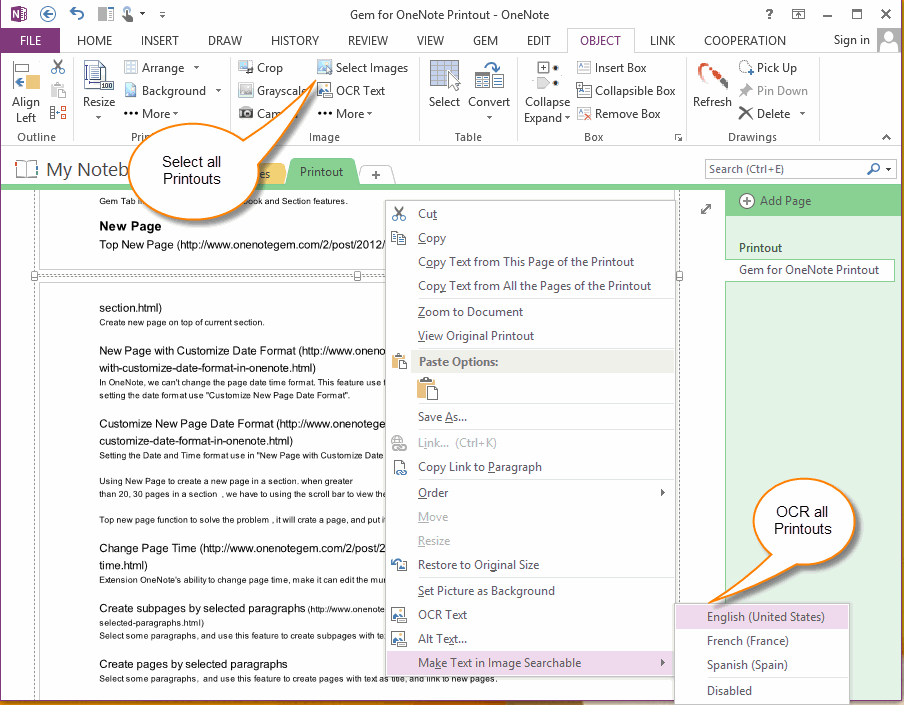The width and height of the screenshot is (904, 705).
Task: Select French (France) OCR language
Action: (x=762, y=641)
